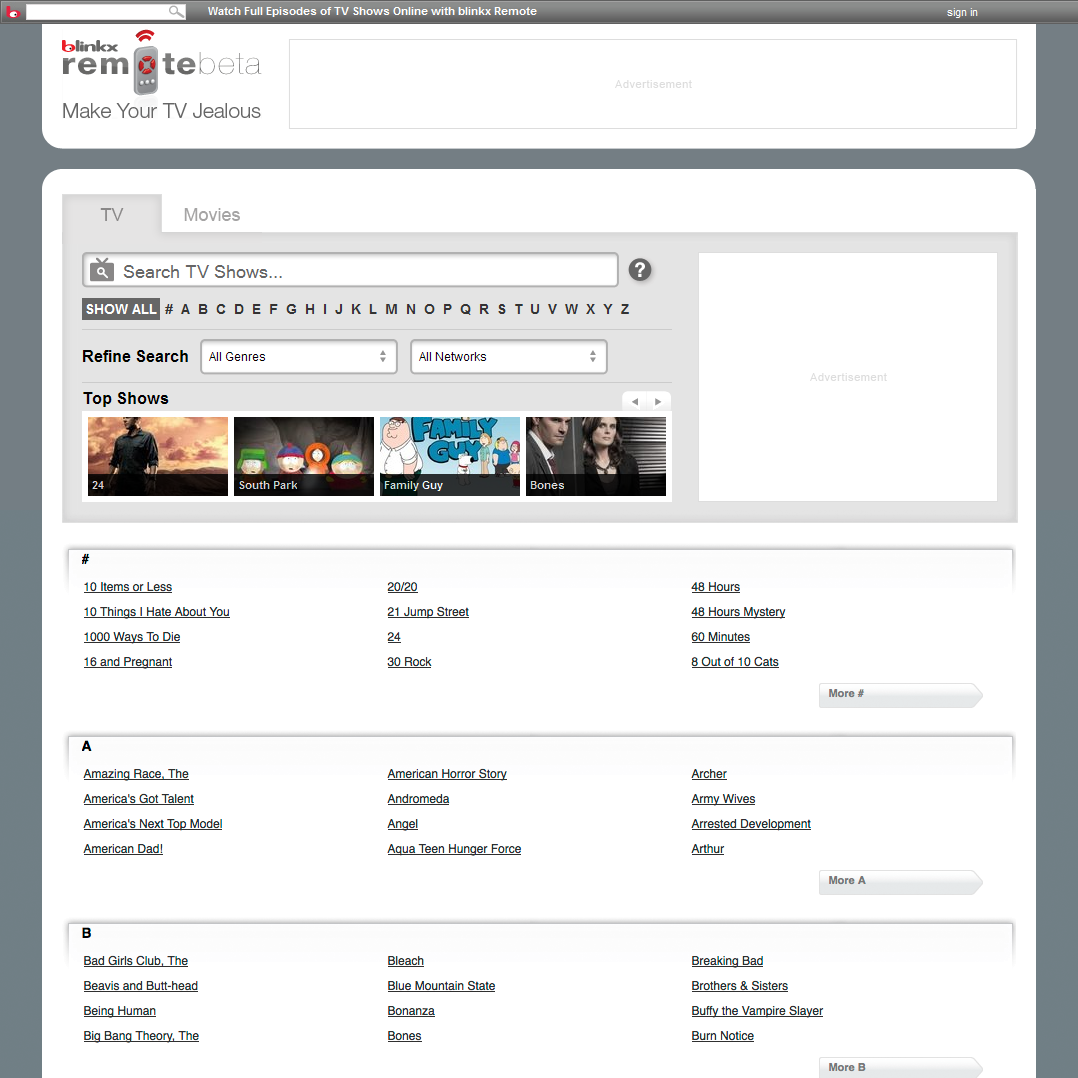Open the 10 Items or Less link
Viewport: 1078px width, 1078px height.
coord(128,587)
